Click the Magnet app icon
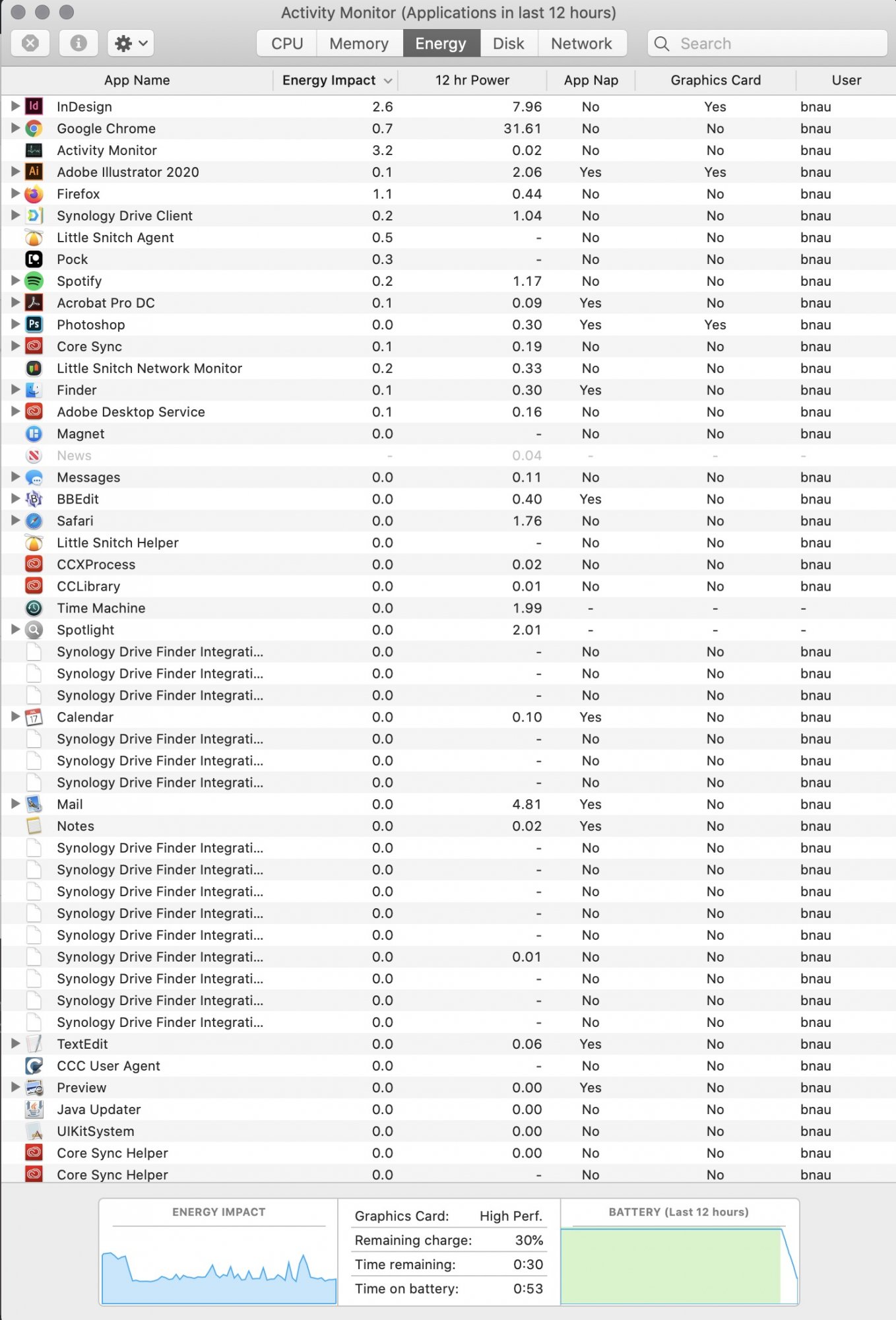896x1320 pixels. pos(34,433)
